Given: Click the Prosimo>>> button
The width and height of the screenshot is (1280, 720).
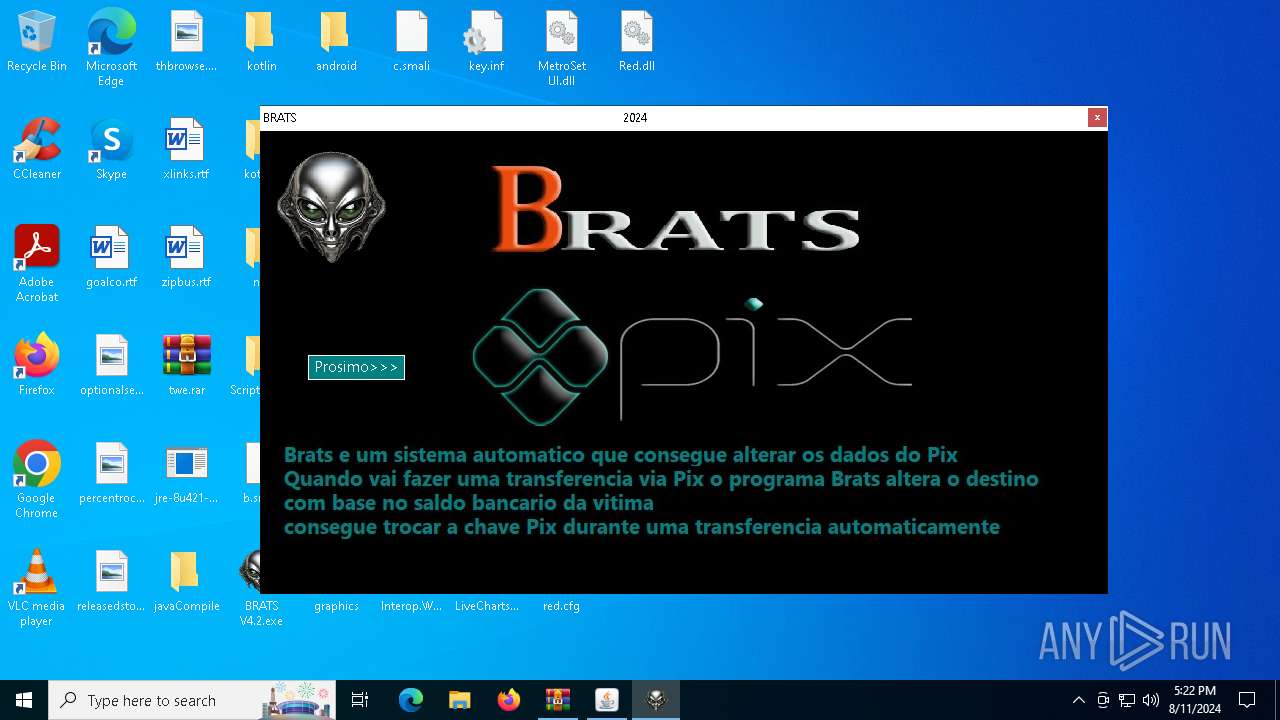Looking at the screenshot, I should click(356, 367).
